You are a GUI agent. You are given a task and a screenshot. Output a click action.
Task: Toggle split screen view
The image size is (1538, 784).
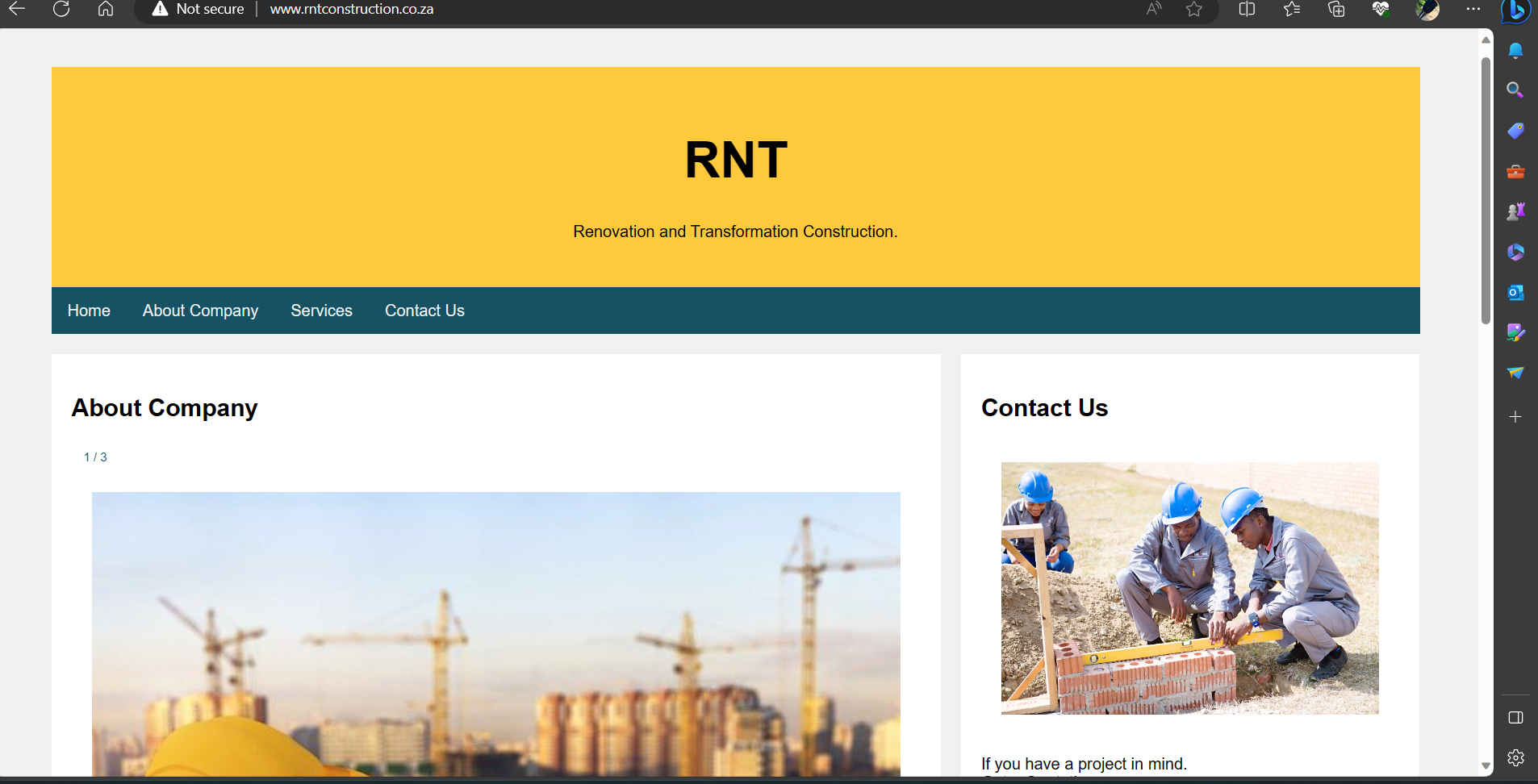click(1246, 9)
